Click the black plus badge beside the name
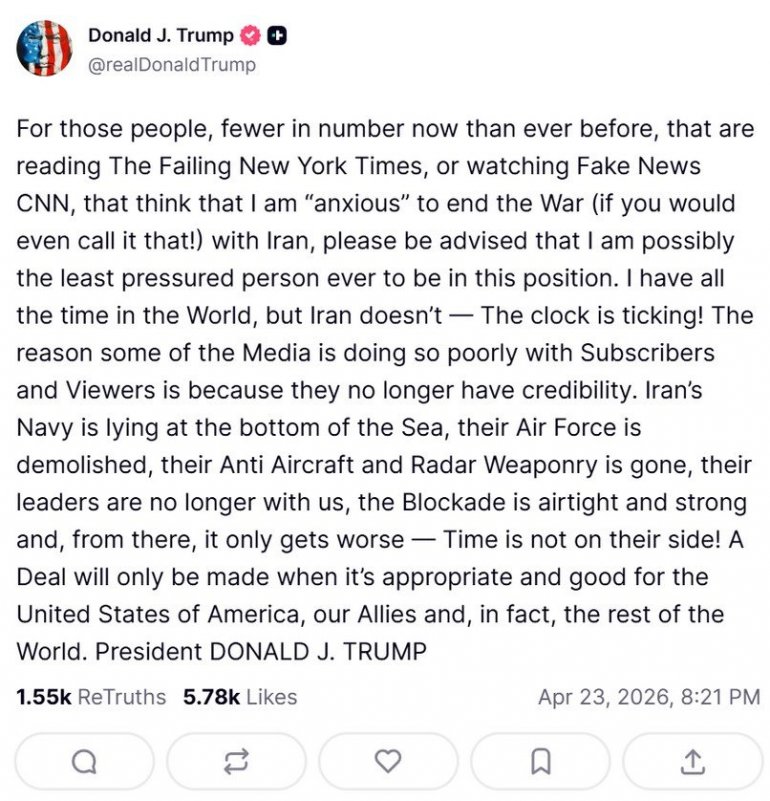The width and height of the screenshot is (770, 801). 280,36
